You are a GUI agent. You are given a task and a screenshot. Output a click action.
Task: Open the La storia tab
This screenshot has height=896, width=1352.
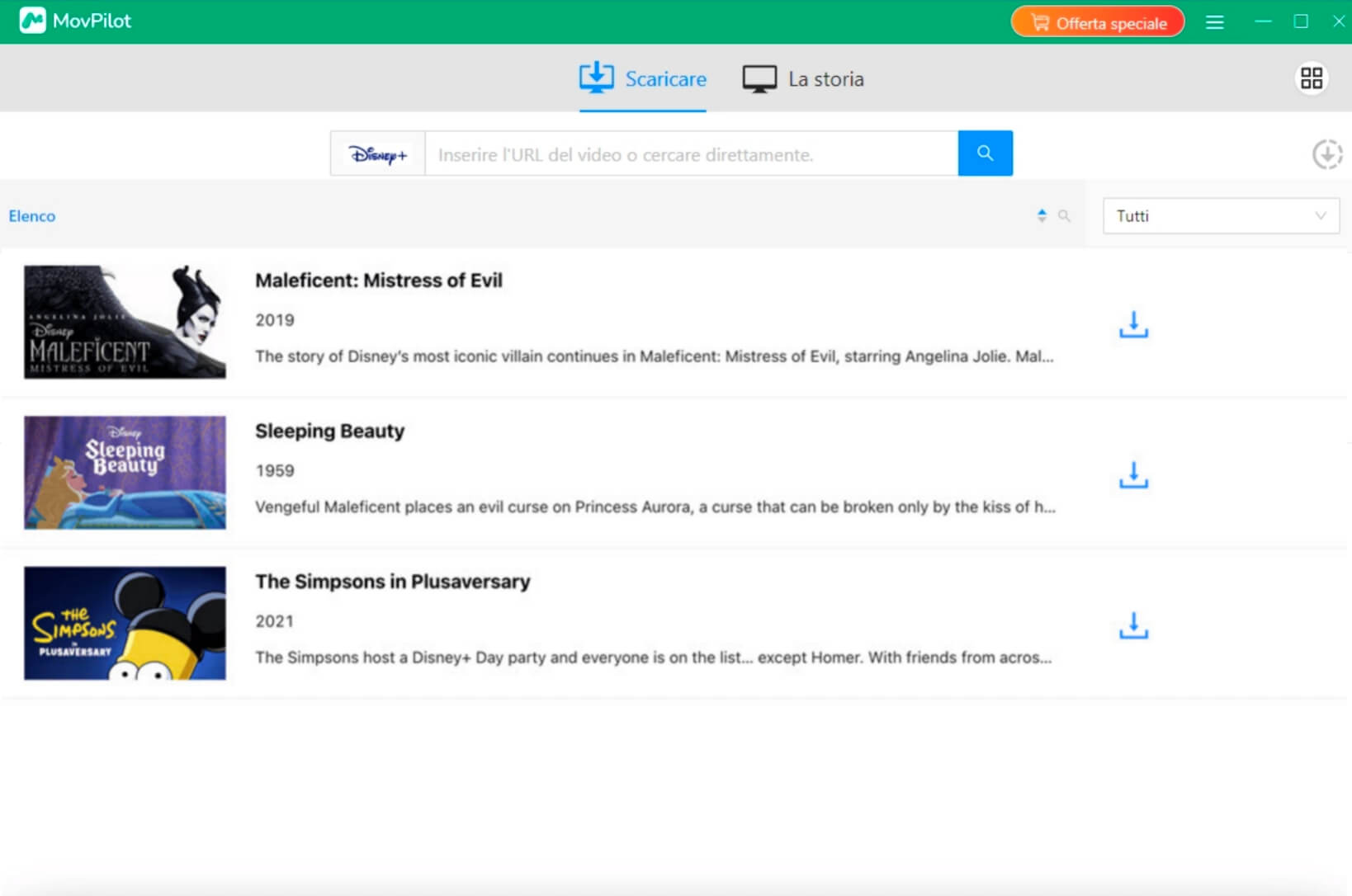(803, 79)
